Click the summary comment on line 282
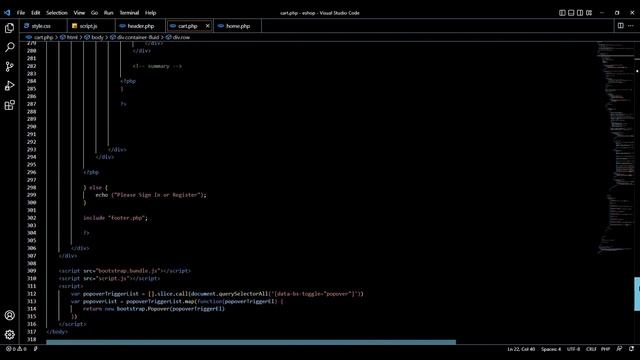The height and width of the screenshot is (360, 640). click(157, 66)
